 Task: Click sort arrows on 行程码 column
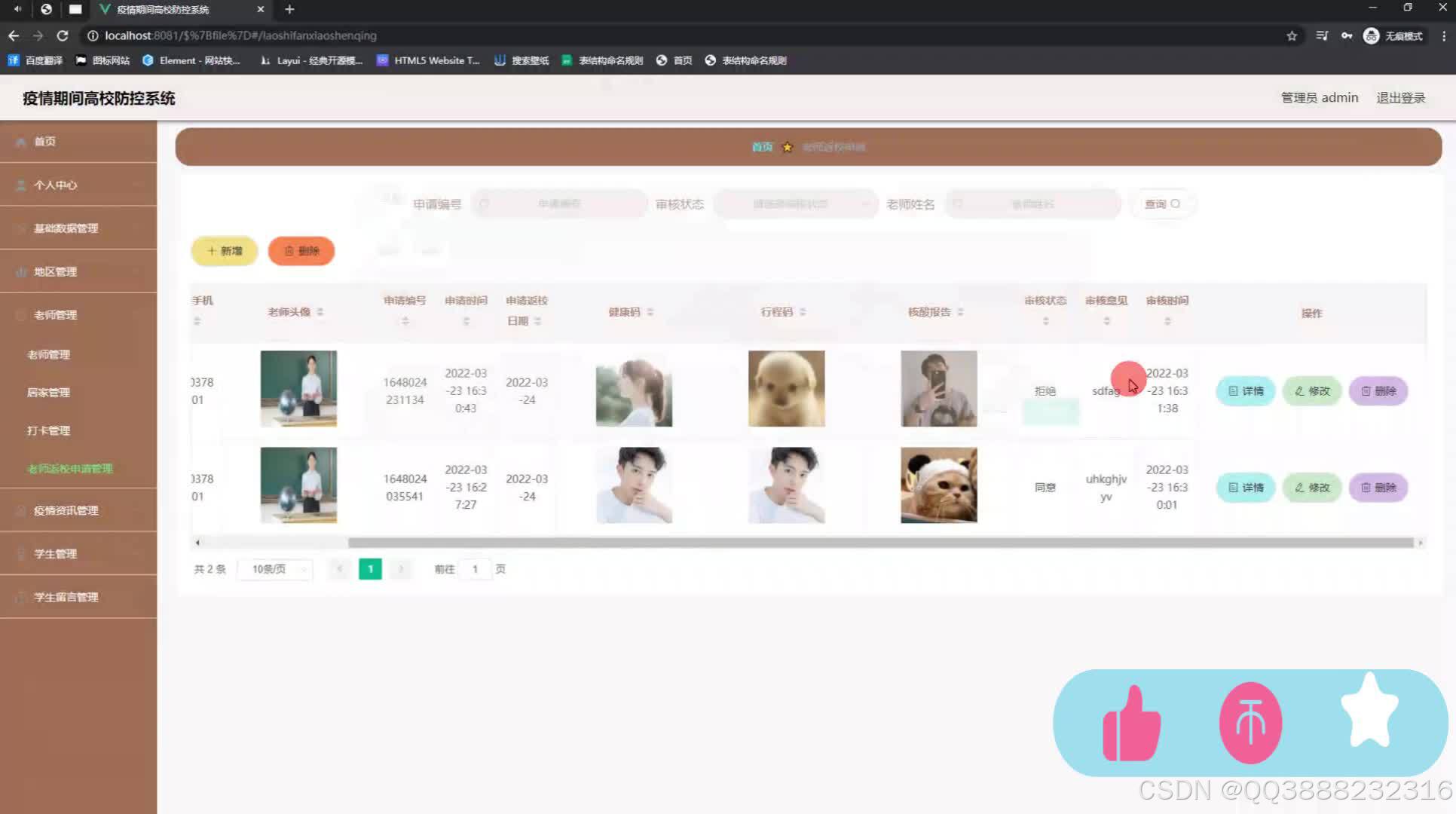[x=803, y=312]
